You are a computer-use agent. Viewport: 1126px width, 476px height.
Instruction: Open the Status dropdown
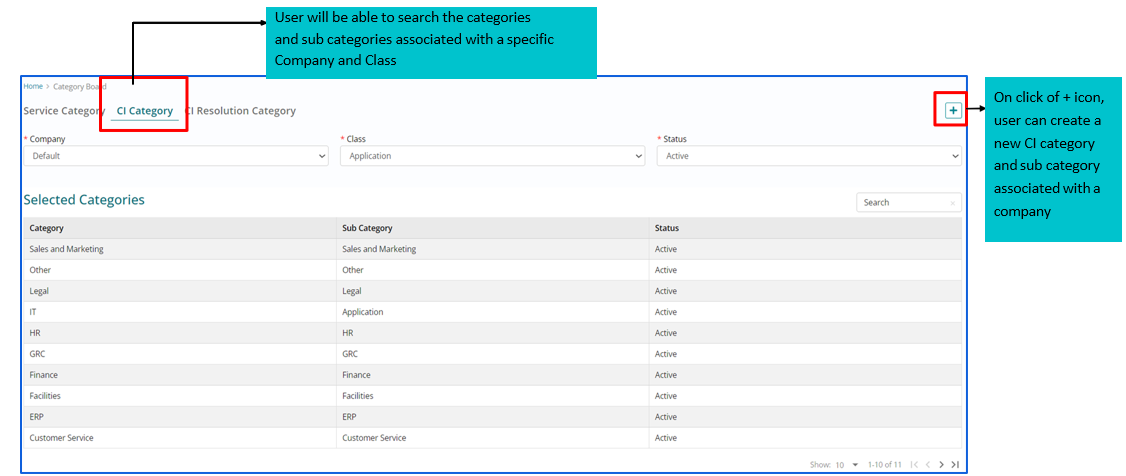click(x=808, y=156)
